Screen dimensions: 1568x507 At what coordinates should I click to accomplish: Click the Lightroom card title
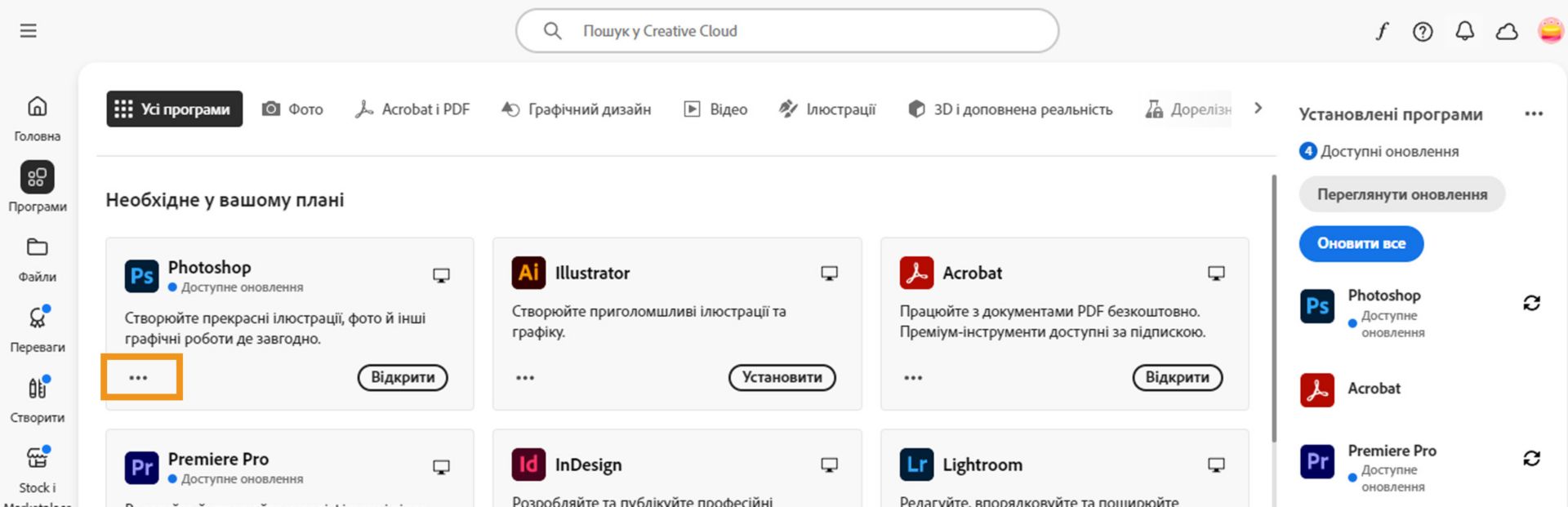982,465
